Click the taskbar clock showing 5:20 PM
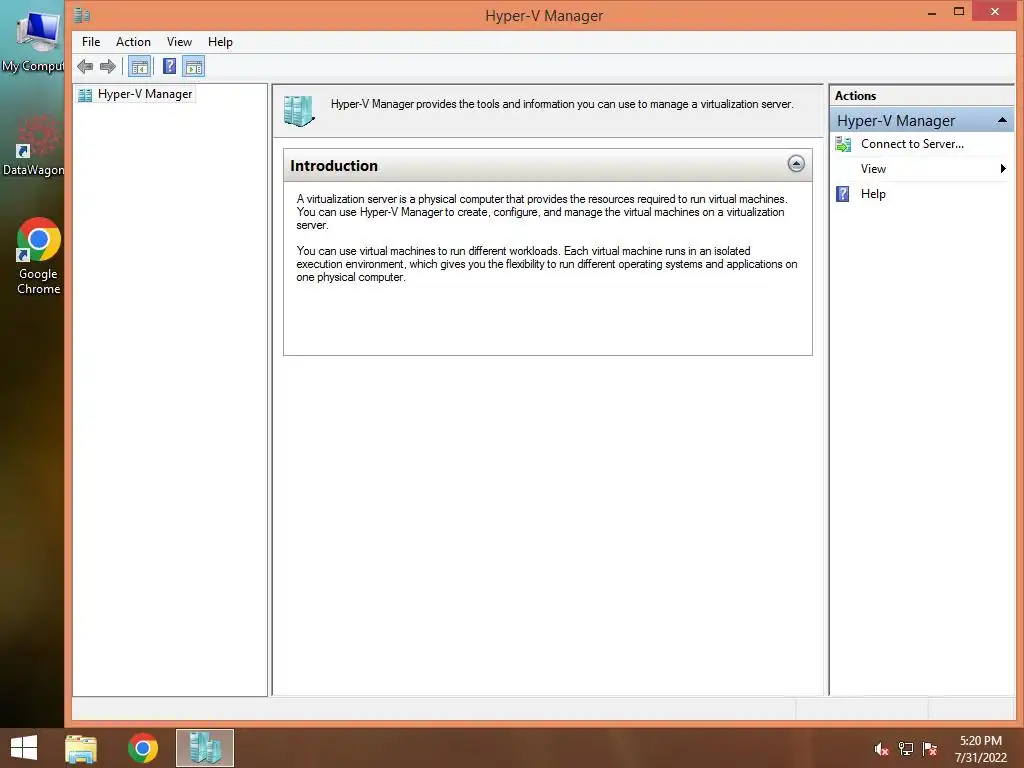 tap(980, 749)
